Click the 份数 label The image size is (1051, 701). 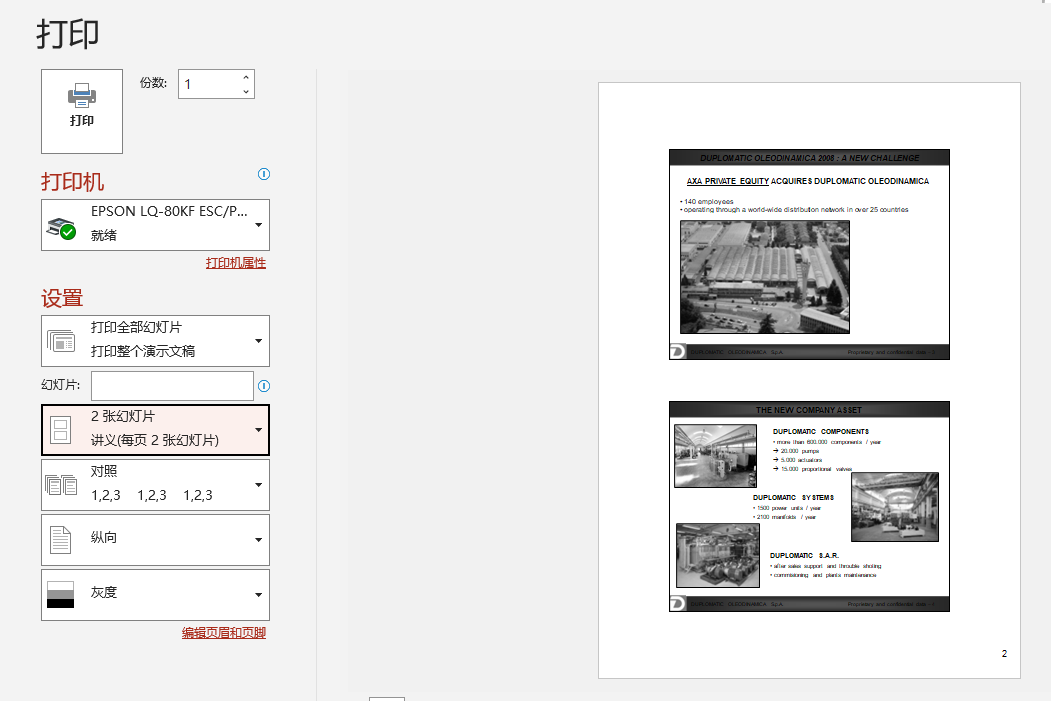pyautogui.click(x=153, y=83)
